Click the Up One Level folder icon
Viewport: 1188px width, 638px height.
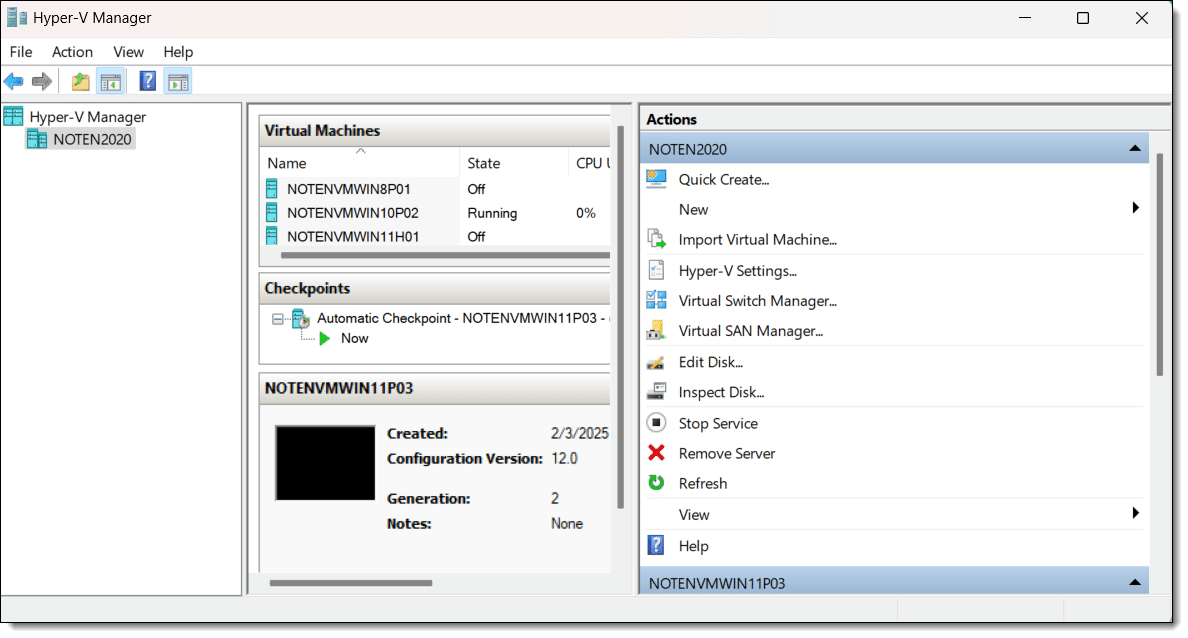[80, 82]
